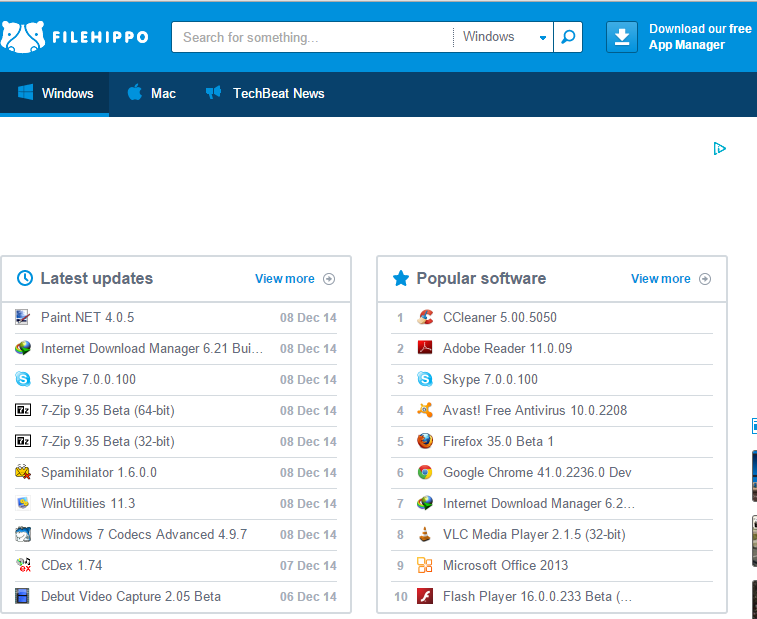Open Adobe Reader 11.0.09 link
The height and width of the screenshot is (619, 757).
click(507, 348)
